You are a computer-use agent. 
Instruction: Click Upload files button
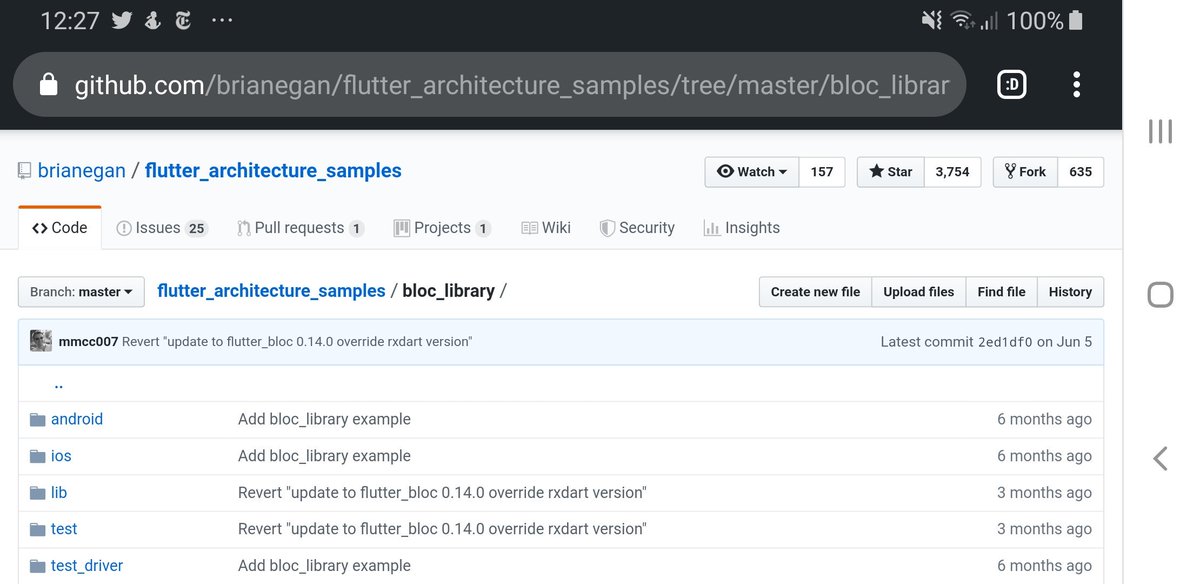pos(919,292)
